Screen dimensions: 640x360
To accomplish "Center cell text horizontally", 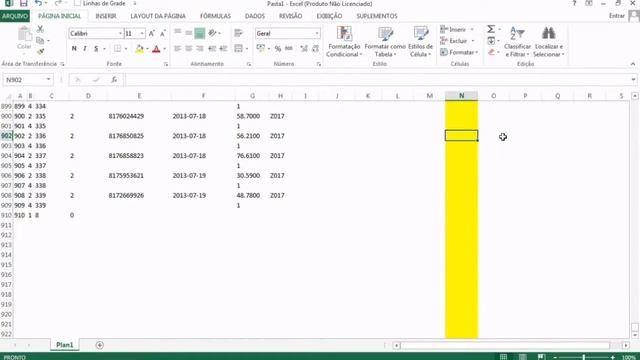I will click(x=189, y=49).
